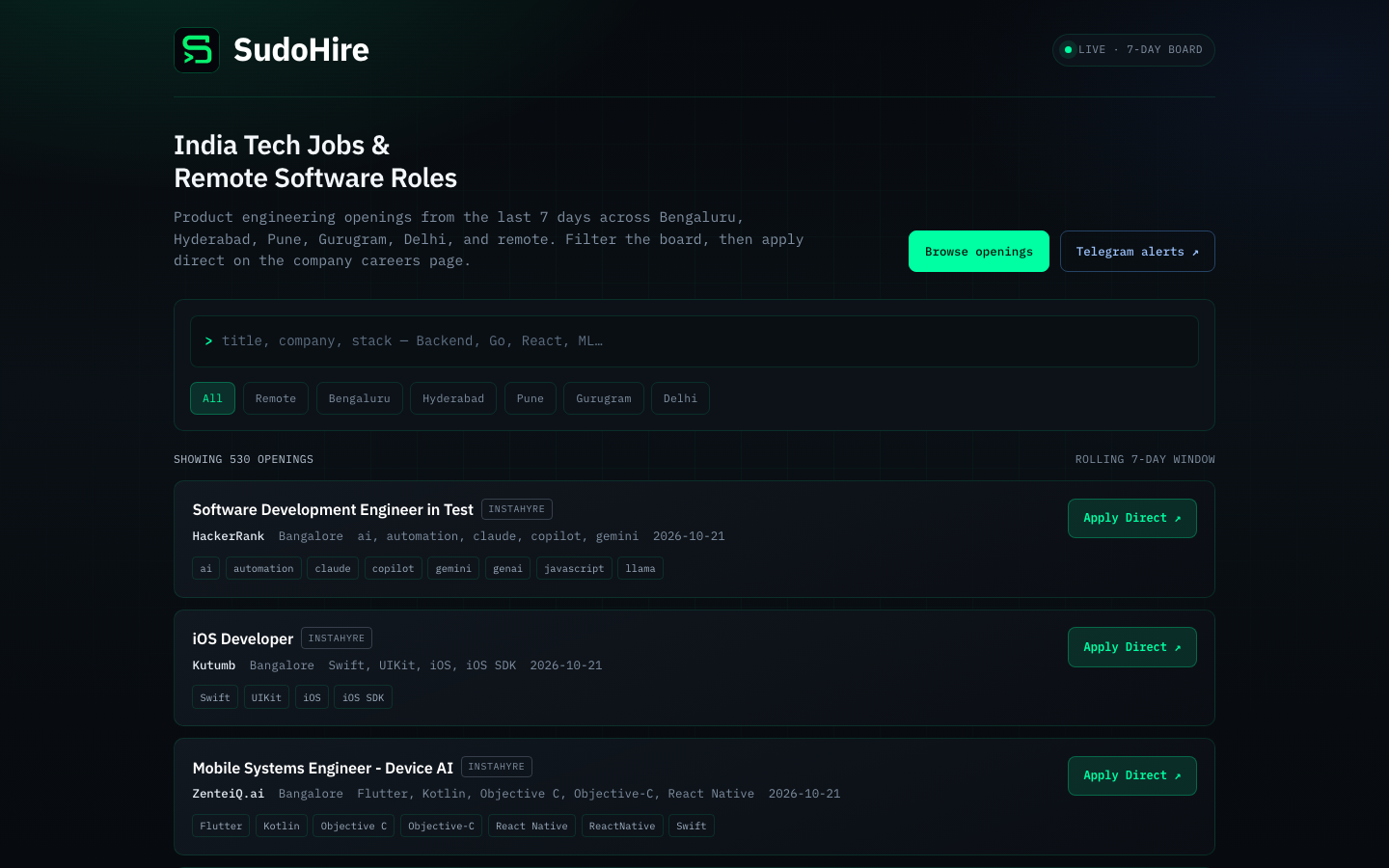Filter openings by Pune
Viewport: 1389px width, 868px height.
pyautogui.click(x=531, y=398)
